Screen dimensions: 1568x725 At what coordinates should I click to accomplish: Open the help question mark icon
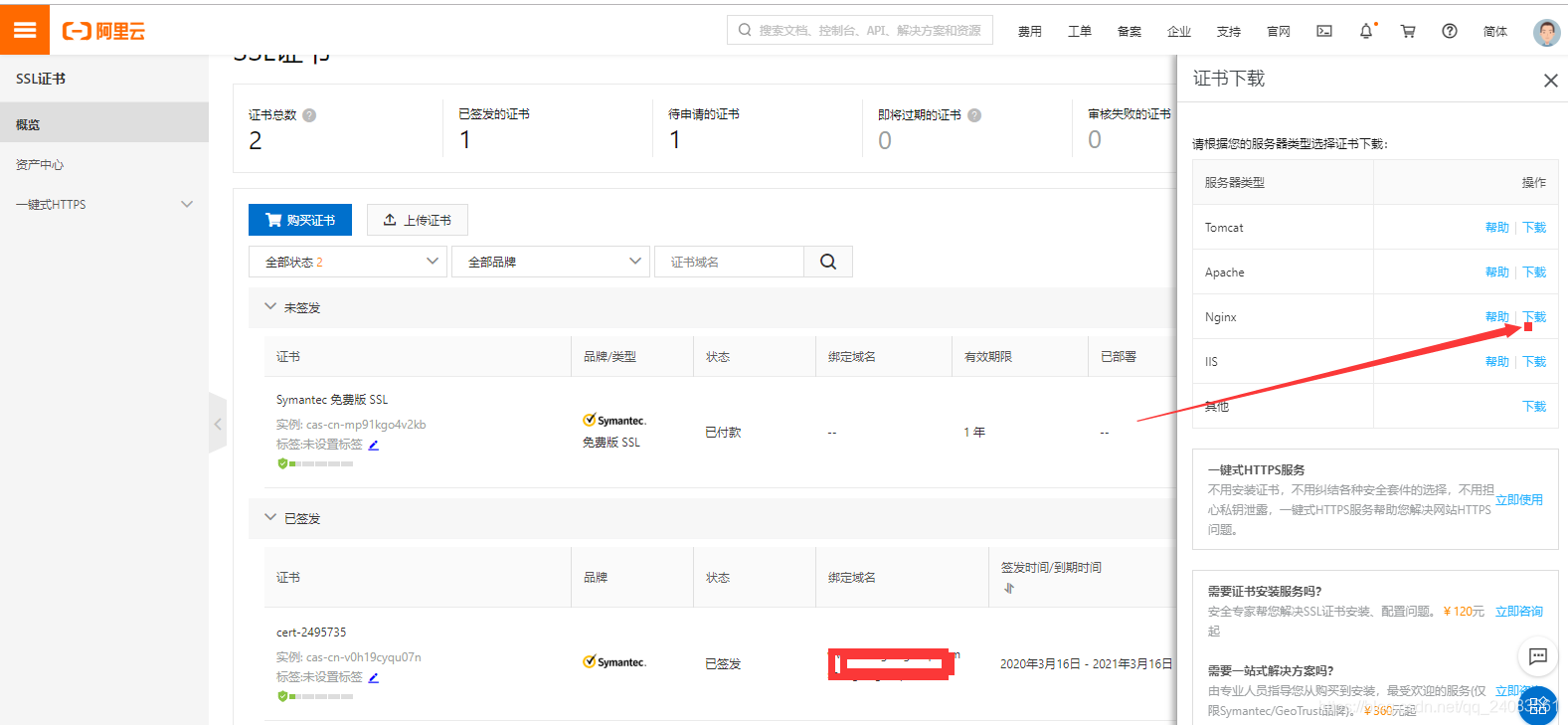point(1450,31)
